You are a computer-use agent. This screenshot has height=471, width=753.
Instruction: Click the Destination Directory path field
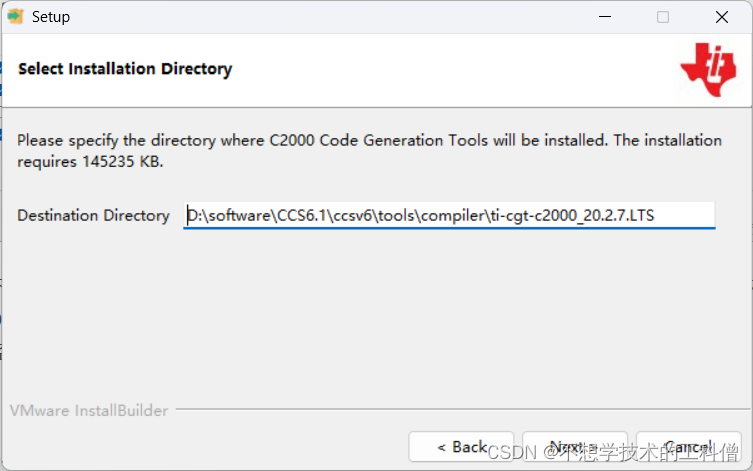coord(449,215)
